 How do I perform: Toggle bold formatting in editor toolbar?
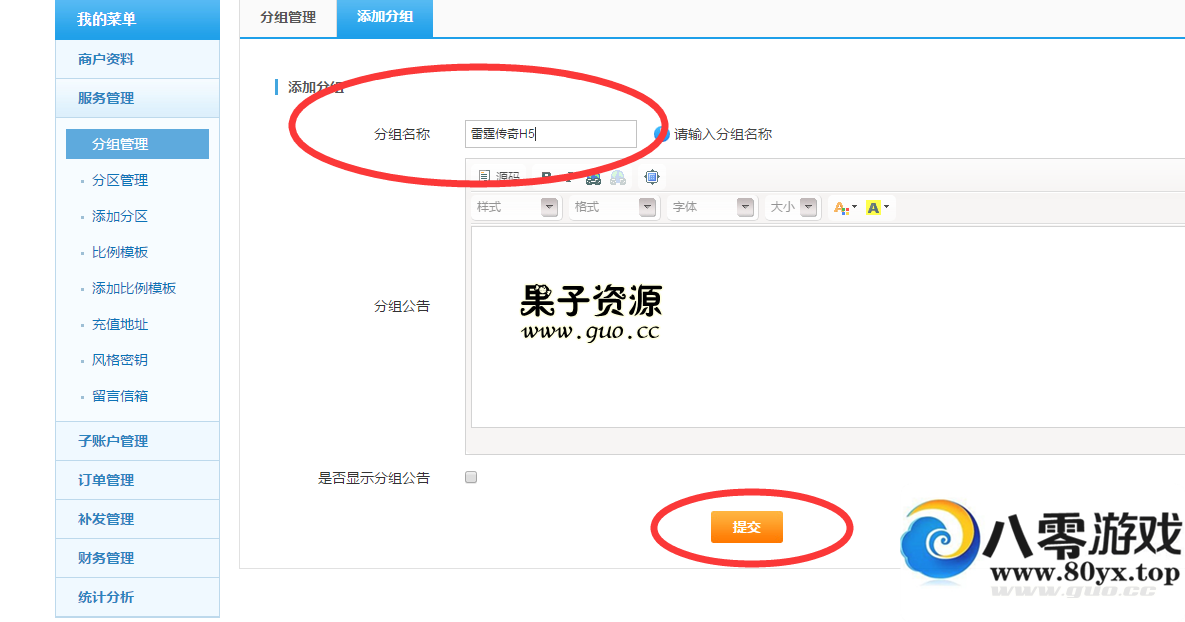coord(546,177)
